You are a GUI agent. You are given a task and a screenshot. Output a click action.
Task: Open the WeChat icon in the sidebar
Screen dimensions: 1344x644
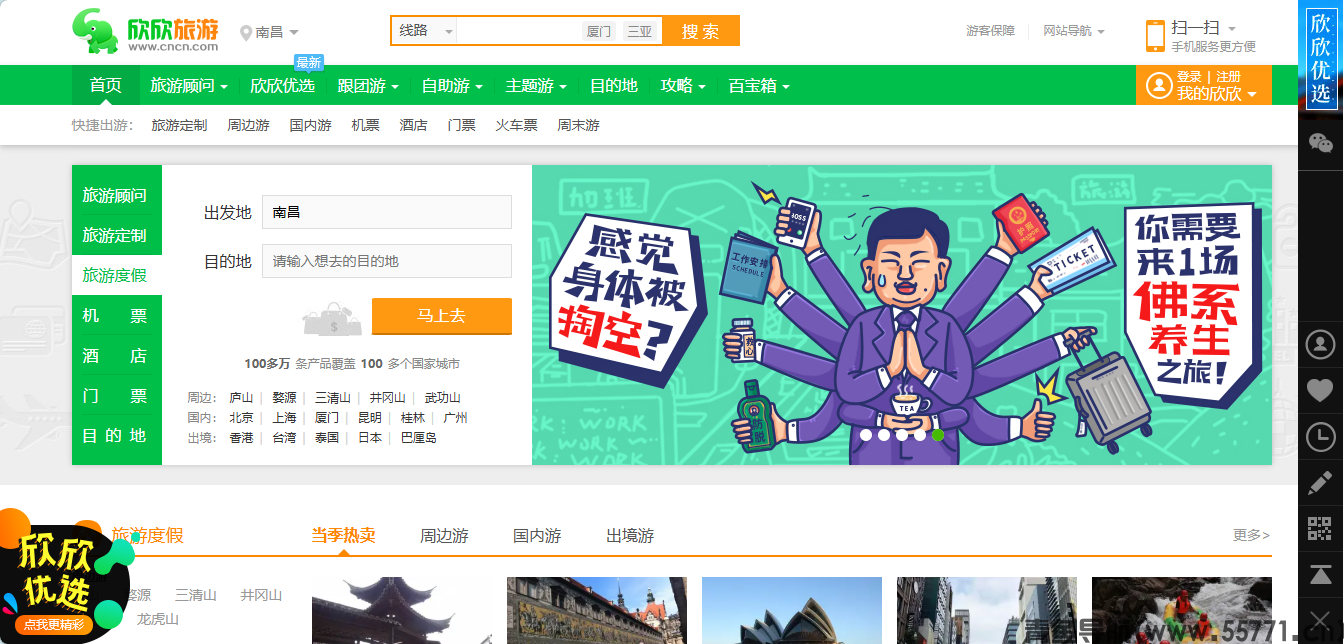point(1321,143)
